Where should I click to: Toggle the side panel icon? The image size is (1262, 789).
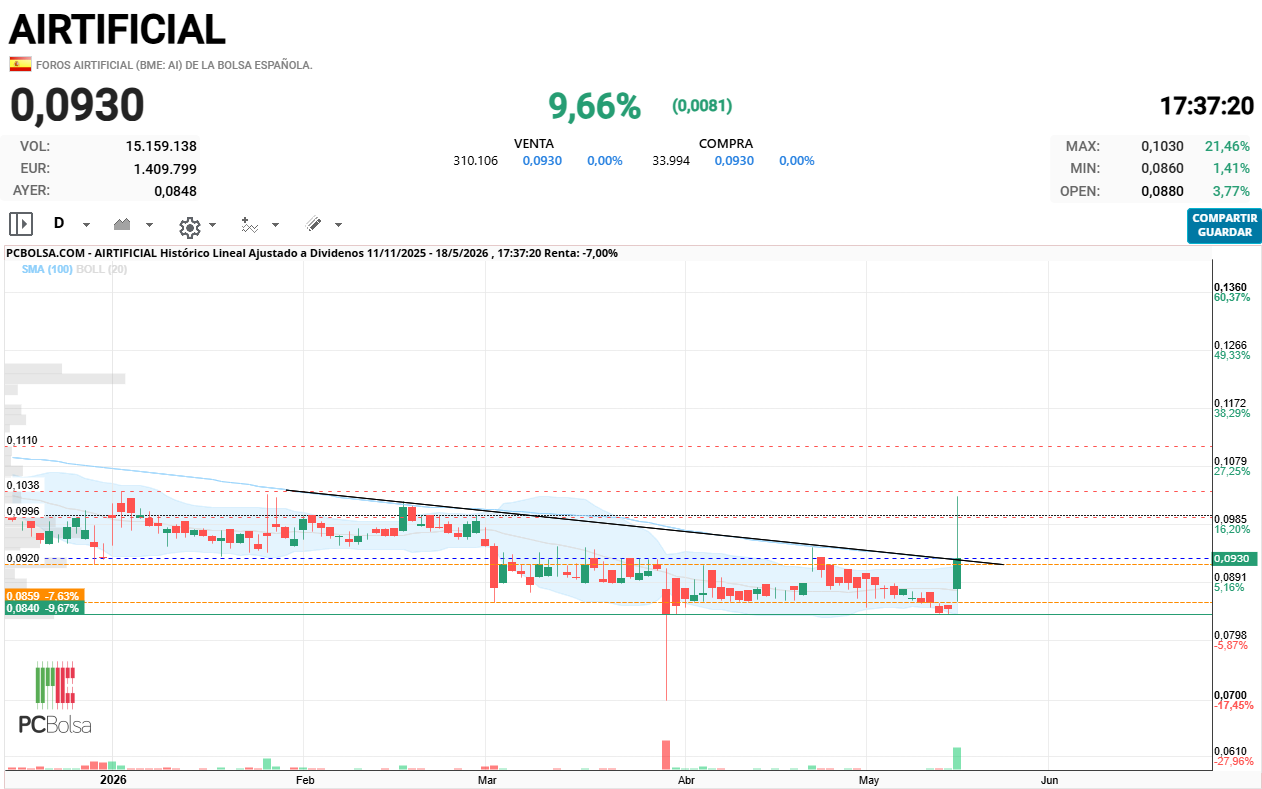pos(21,224)
